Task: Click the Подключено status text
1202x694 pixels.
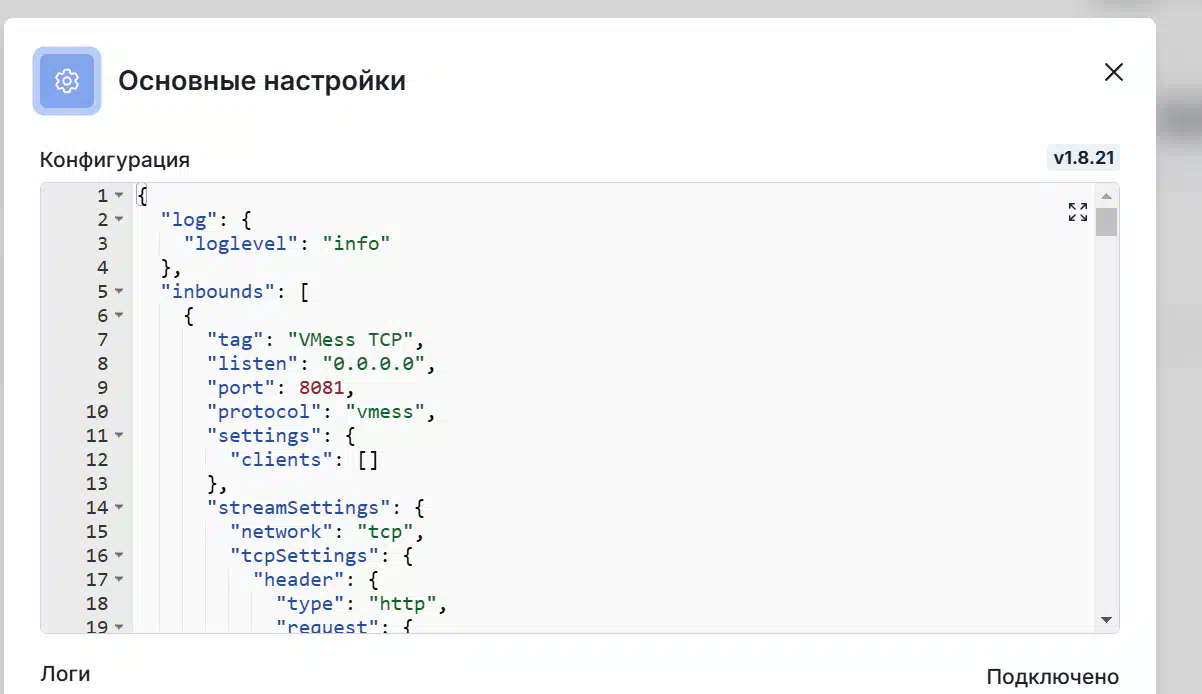Action: point(1053,677)
